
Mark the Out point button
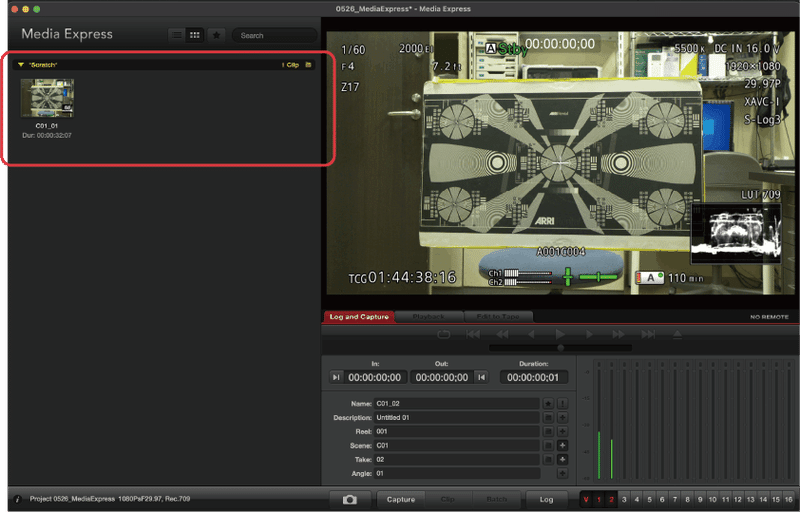point(481,377)
